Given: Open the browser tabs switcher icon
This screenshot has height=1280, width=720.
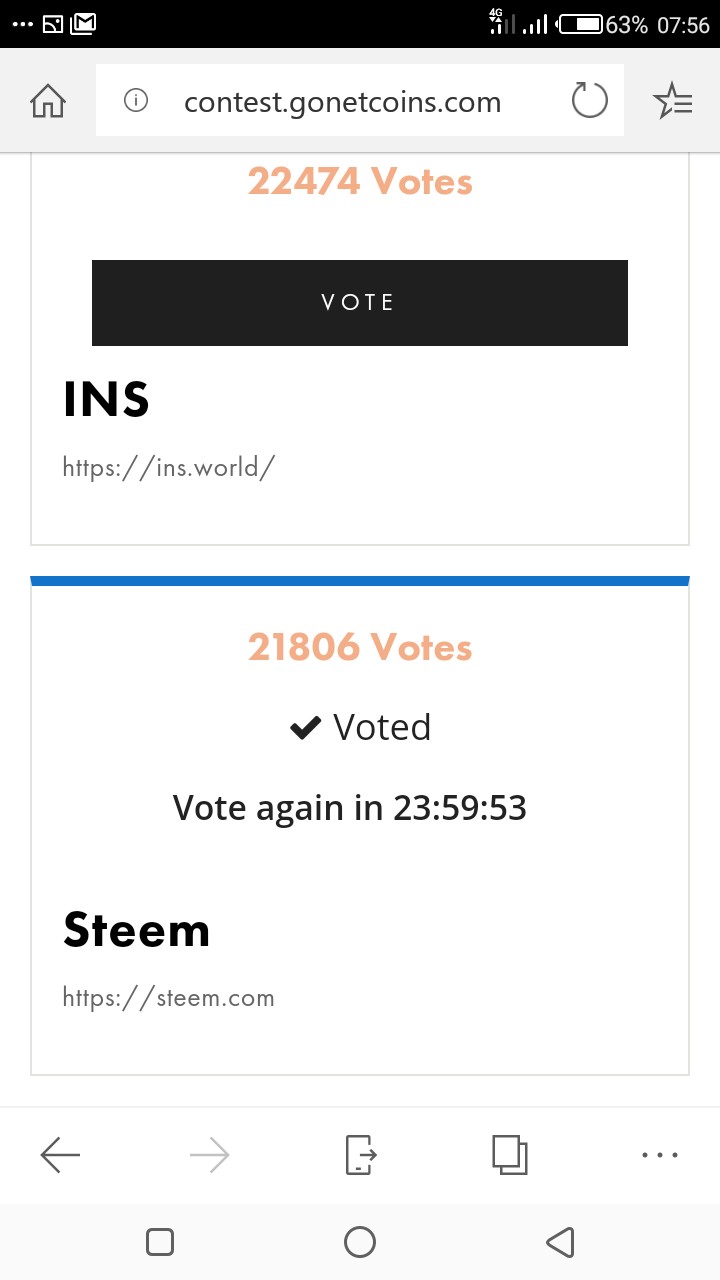Looking at the screenshot, I should point(510,1155).
